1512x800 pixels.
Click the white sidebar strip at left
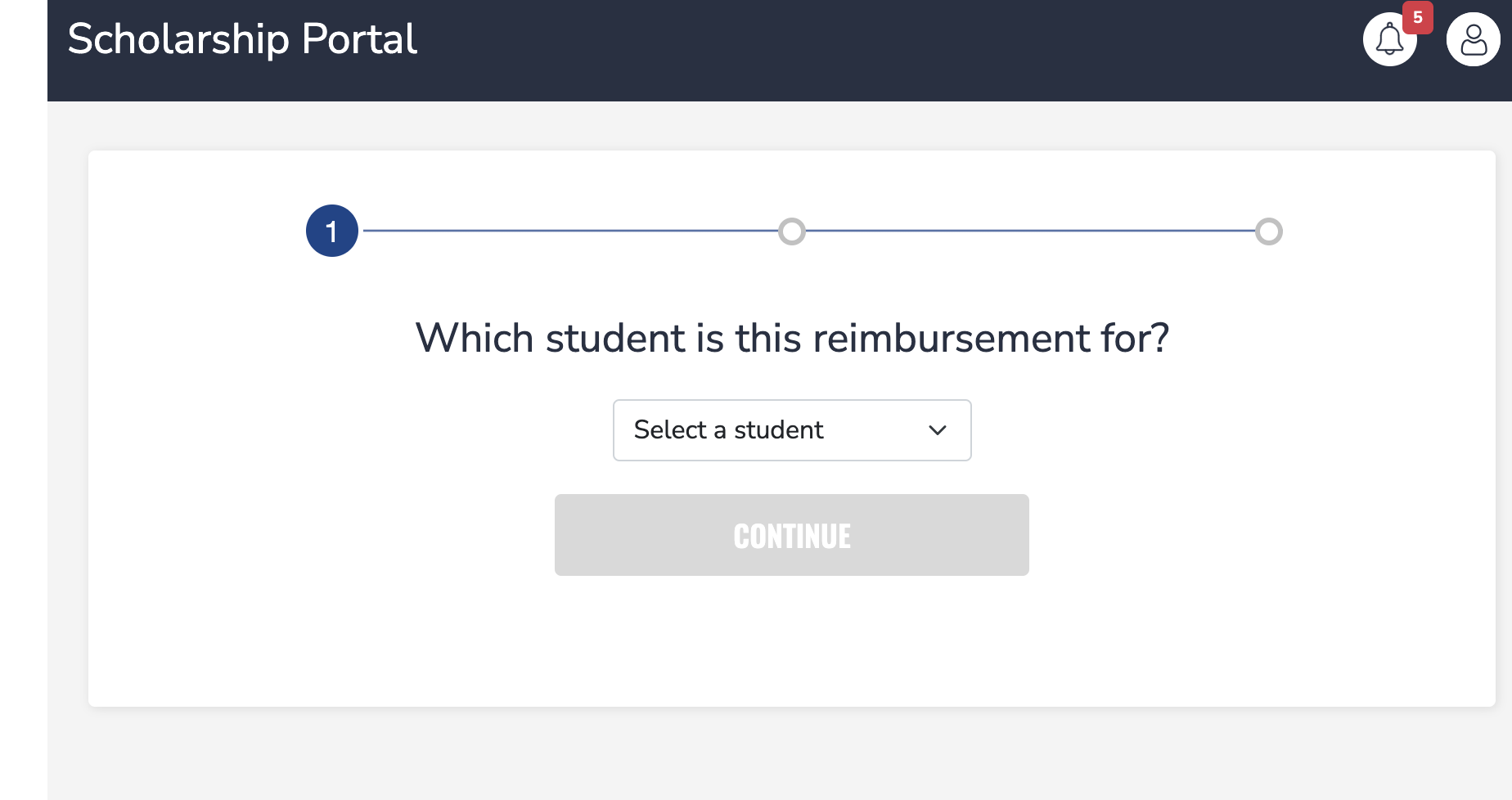click(x=23, y=409)
